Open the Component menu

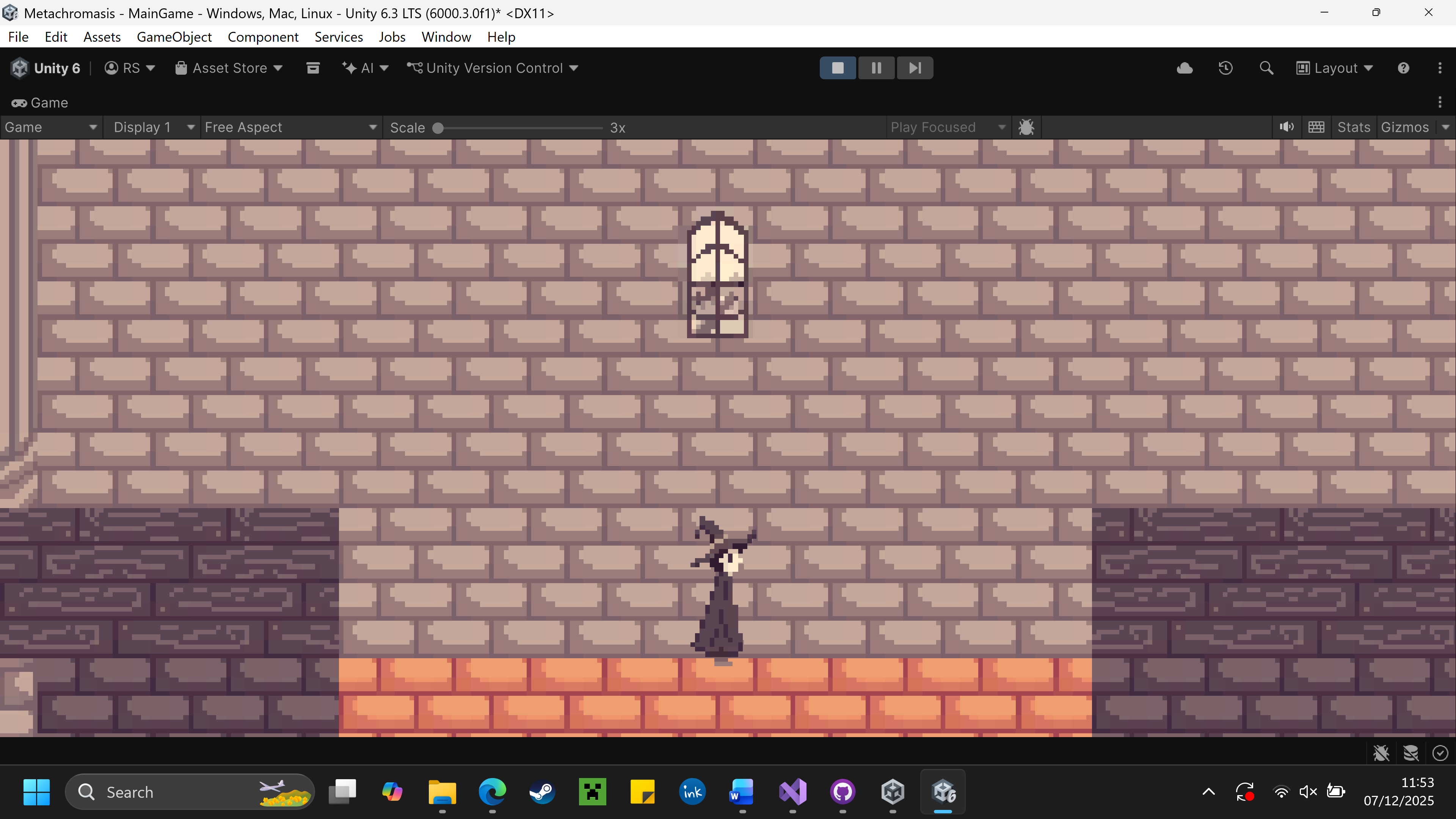click(x=263, y=37)
